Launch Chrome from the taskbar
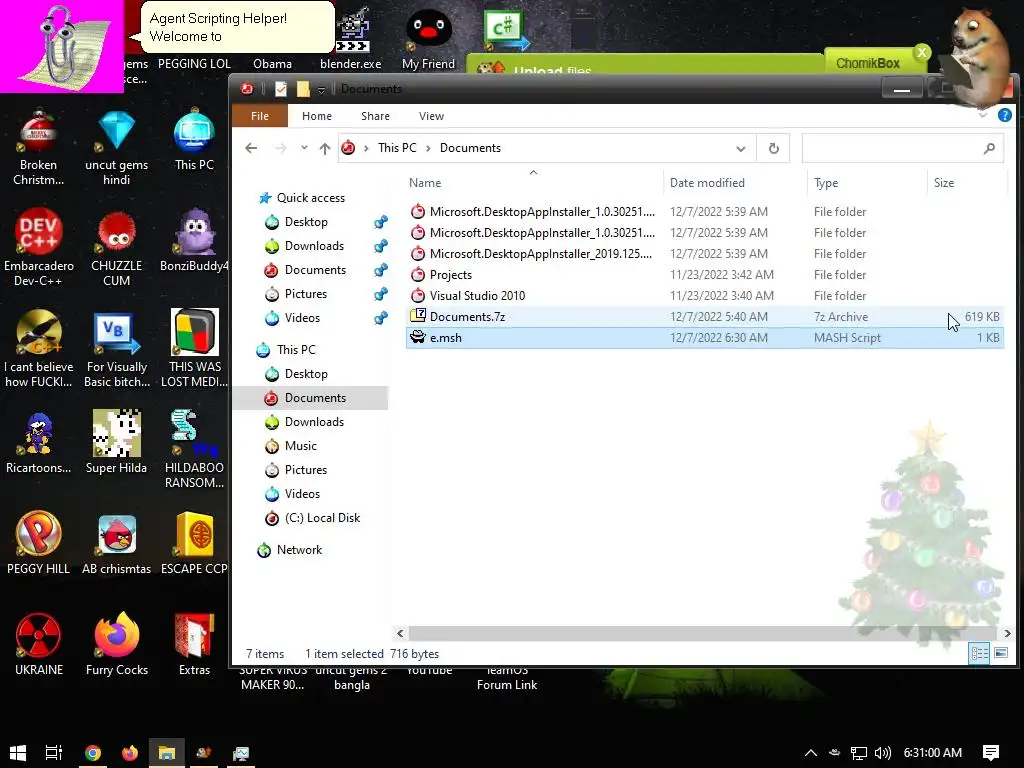Screen dimensions: 1024x768 (93, 752)
